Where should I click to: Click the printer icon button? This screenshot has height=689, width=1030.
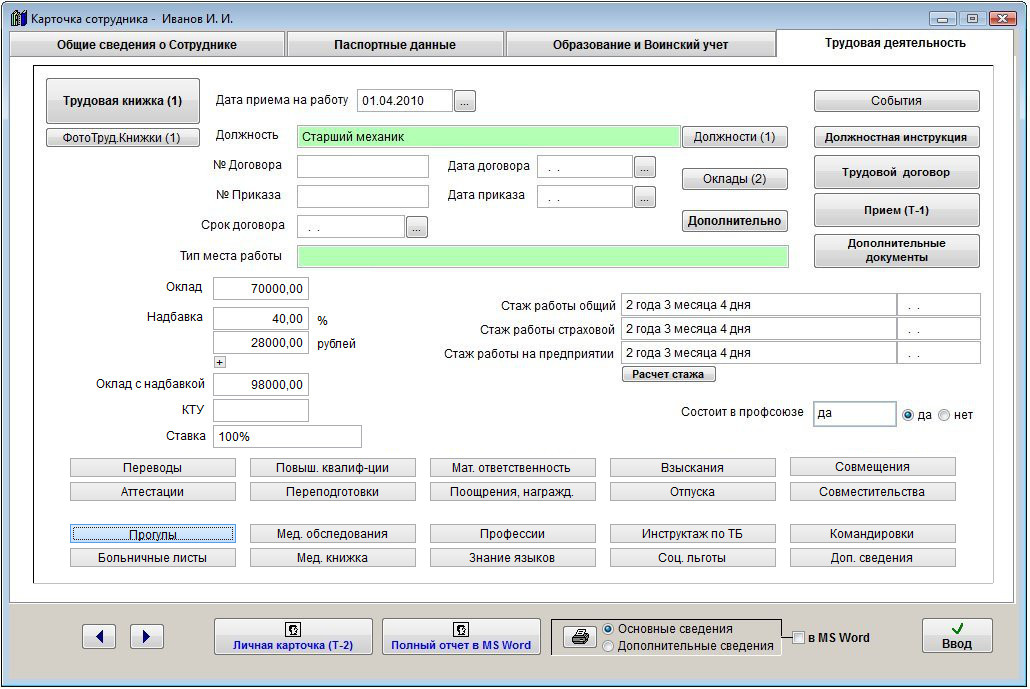click(579, 637)
